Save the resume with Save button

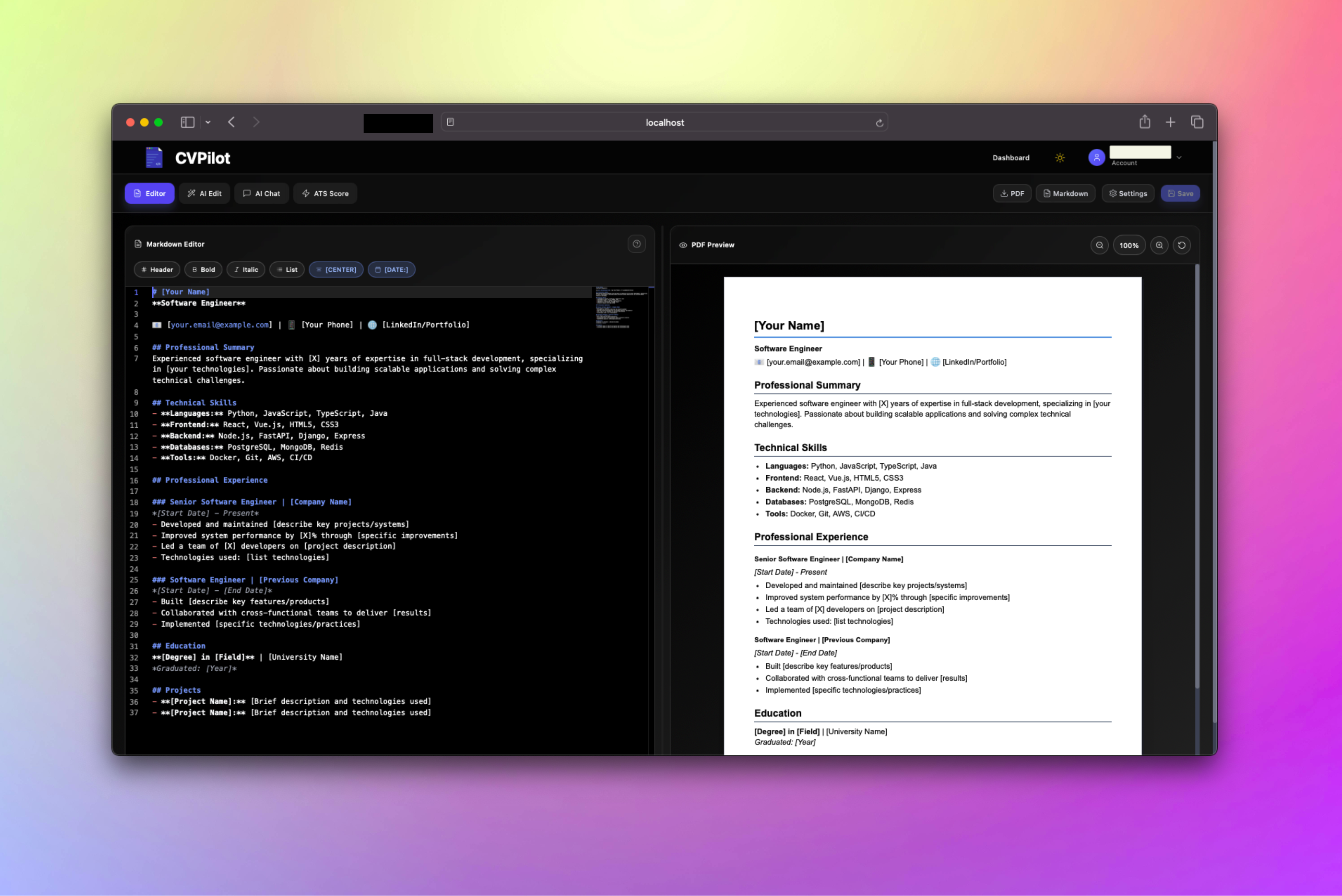(x=1180, y=193)
